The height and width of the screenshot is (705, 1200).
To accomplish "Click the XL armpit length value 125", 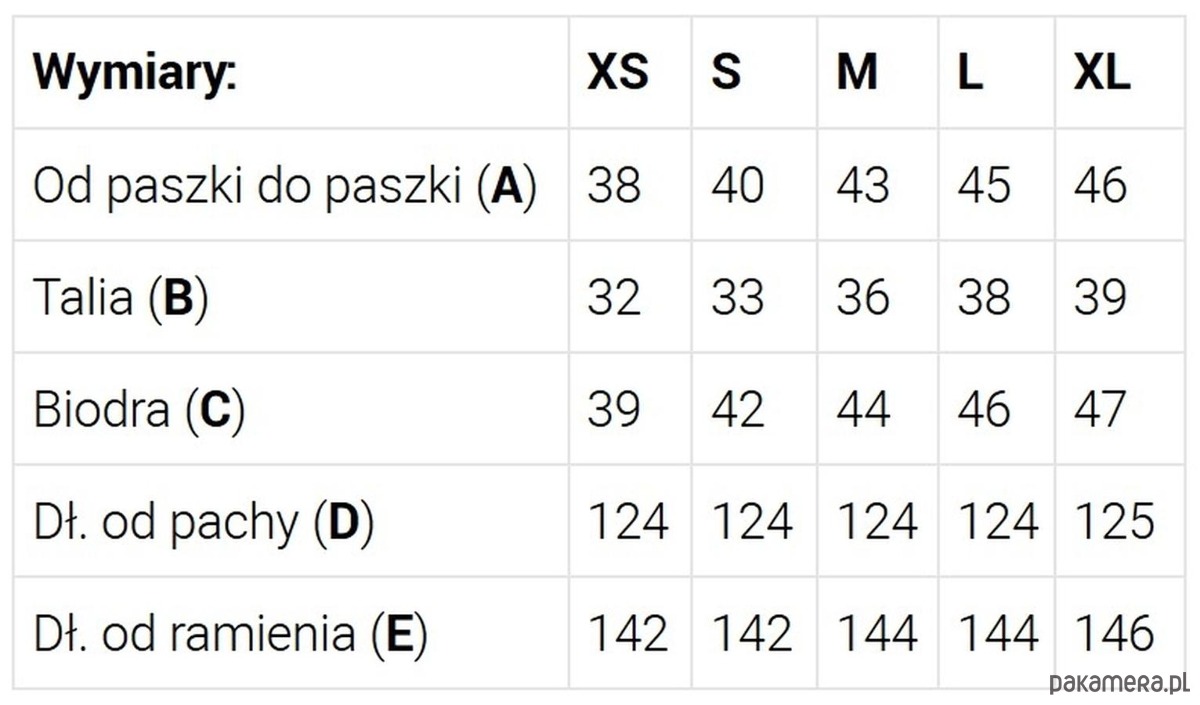I will pos(1114,522).
